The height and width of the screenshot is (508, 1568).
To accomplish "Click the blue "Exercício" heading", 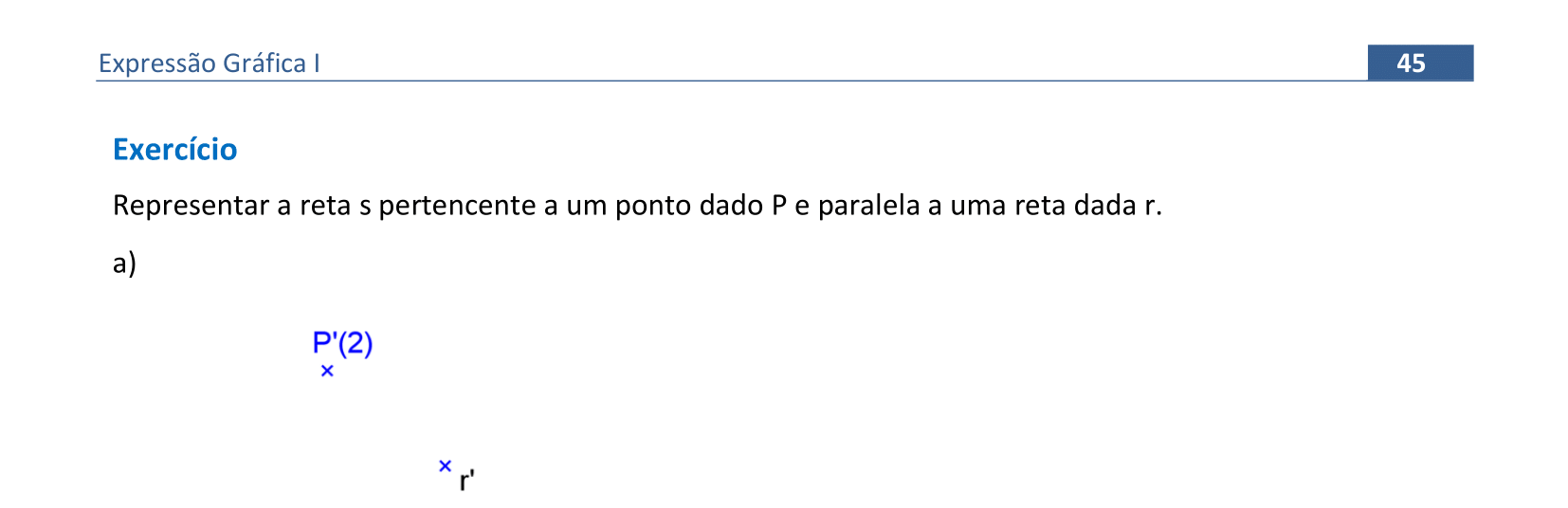I will click(174, 150).
